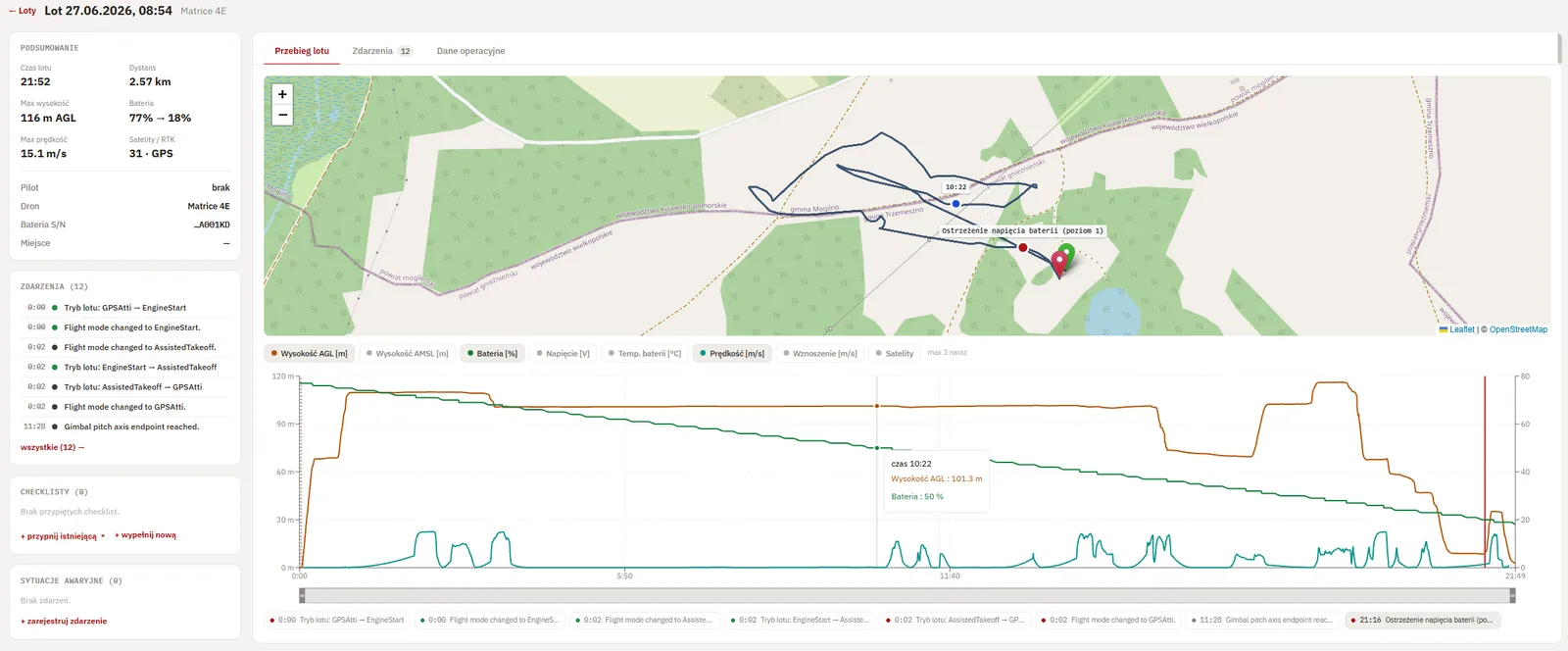Toggle Bateria [%] chart series
The height and width of the screenshot is (651, 1568).
492,353
